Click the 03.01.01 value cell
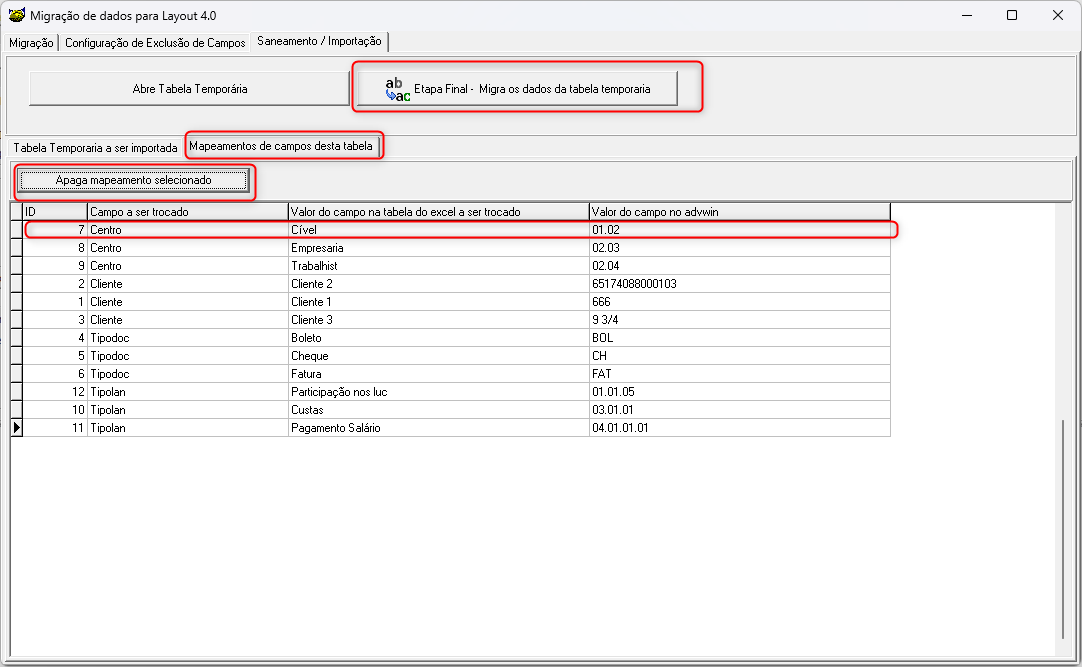The width and height of the screenshot is (1082, 667). (740, 409)
